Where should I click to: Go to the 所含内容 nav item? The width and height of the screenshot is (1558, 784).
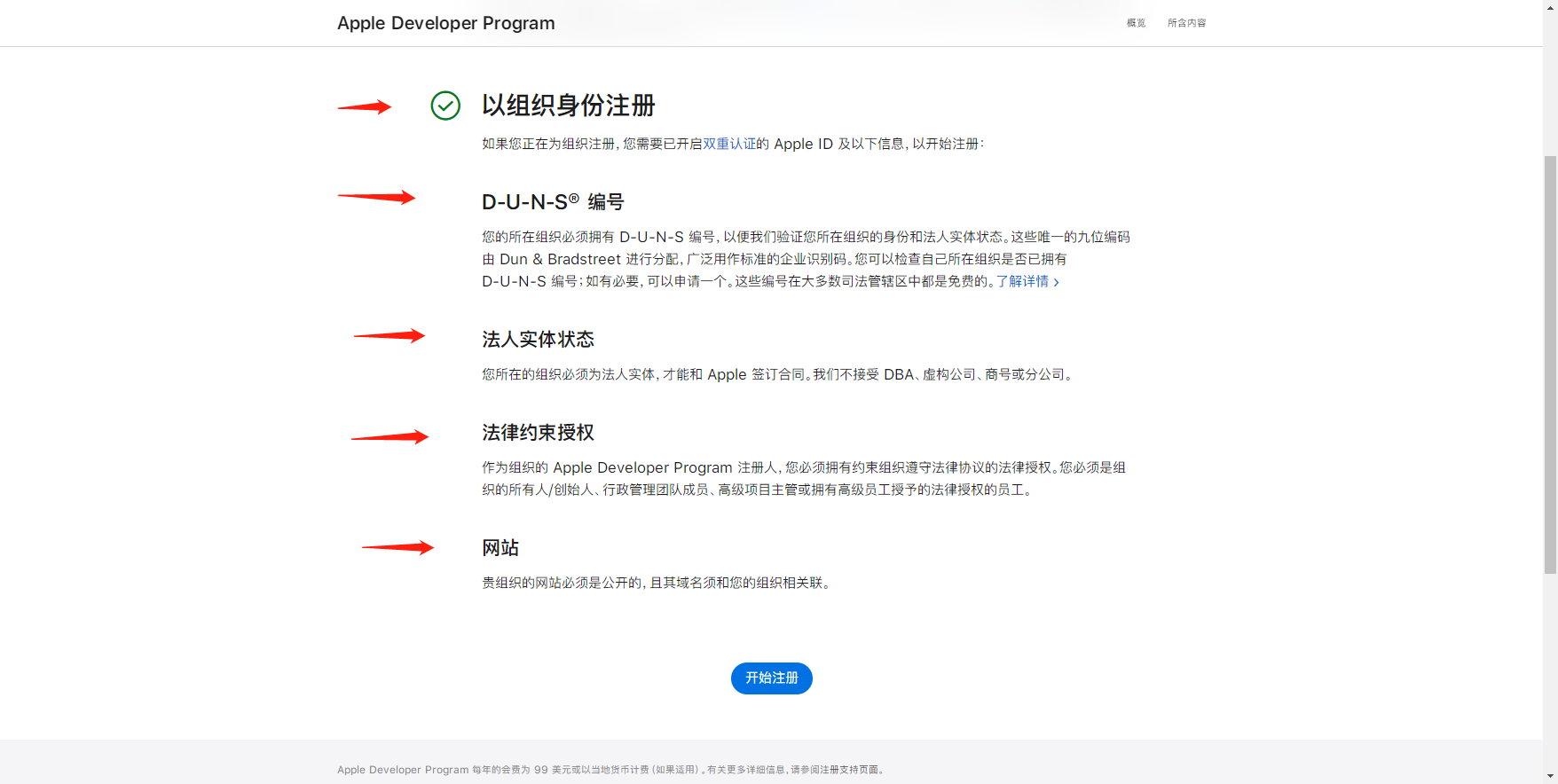point(1186,23)
